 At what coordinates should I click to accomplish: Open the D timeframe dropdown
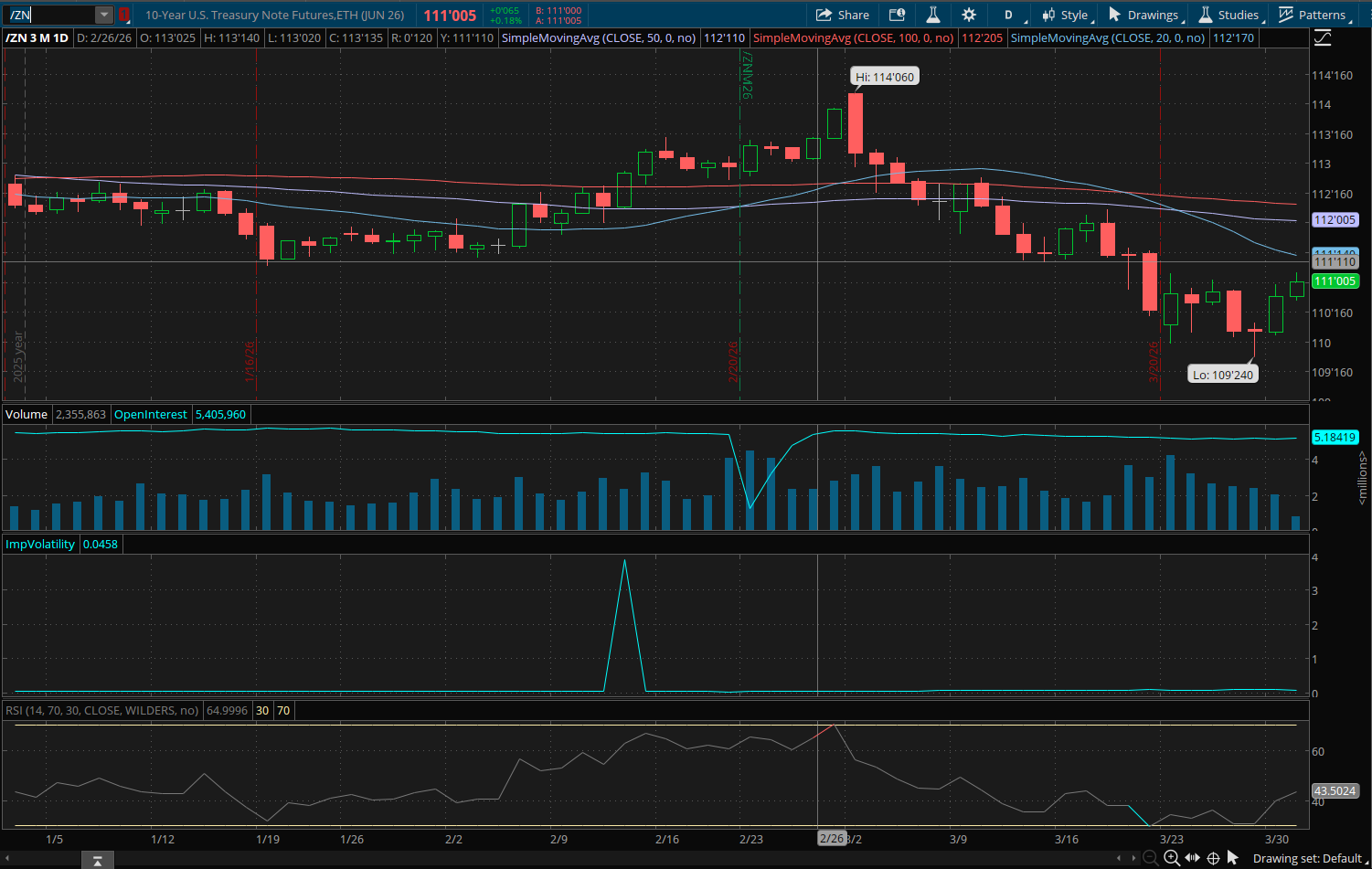point(1008,15)
